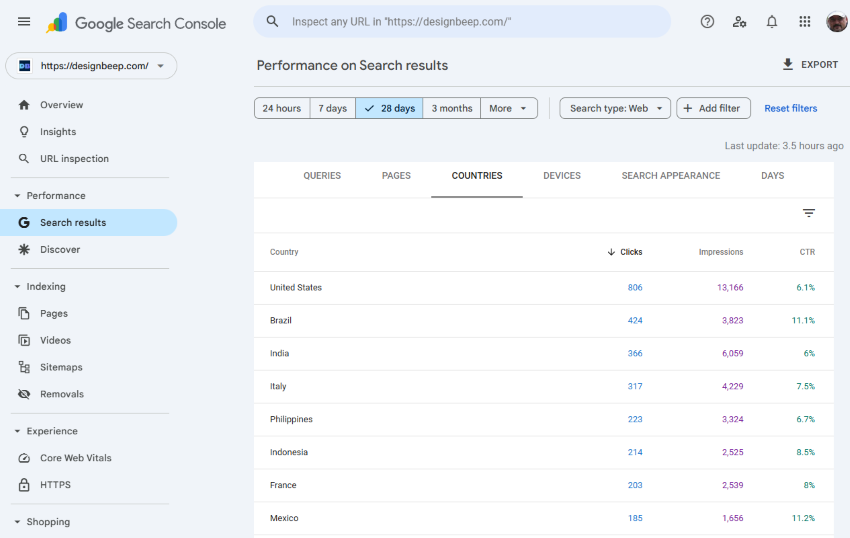
Task: Click the Help question mark icon
Action: click(707, 22)
